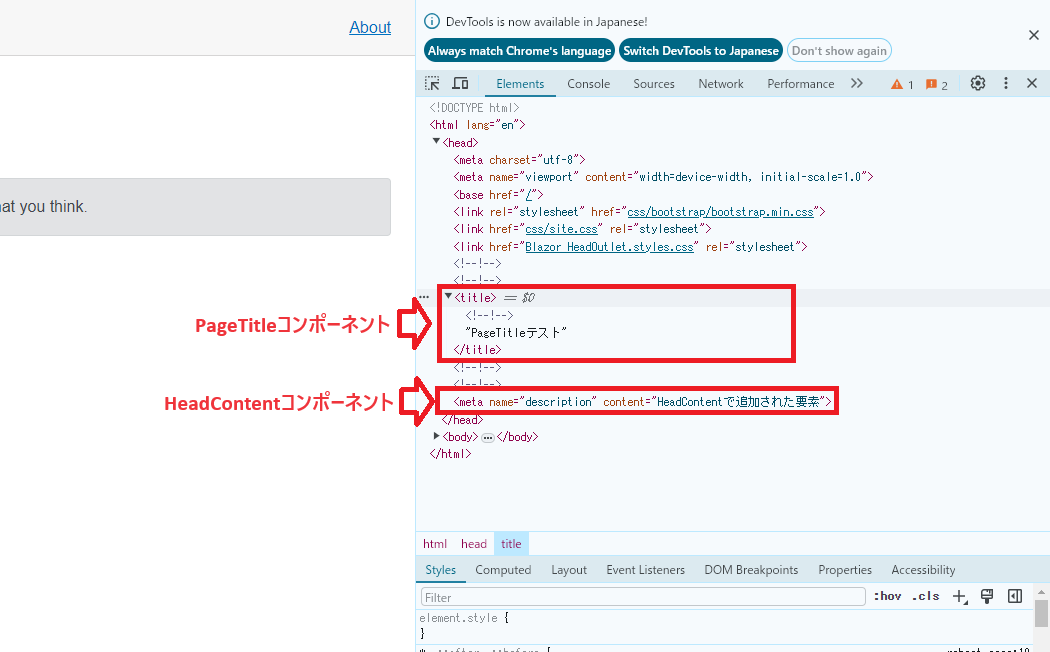Close the DevTools panel
1050x652 pixels.
point(1032,83)
